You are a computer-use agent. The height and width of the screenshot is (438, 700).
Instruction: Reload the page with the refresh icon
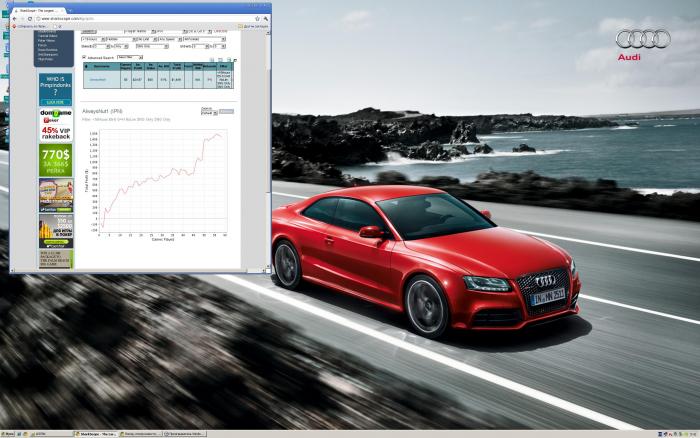[30, 19]
